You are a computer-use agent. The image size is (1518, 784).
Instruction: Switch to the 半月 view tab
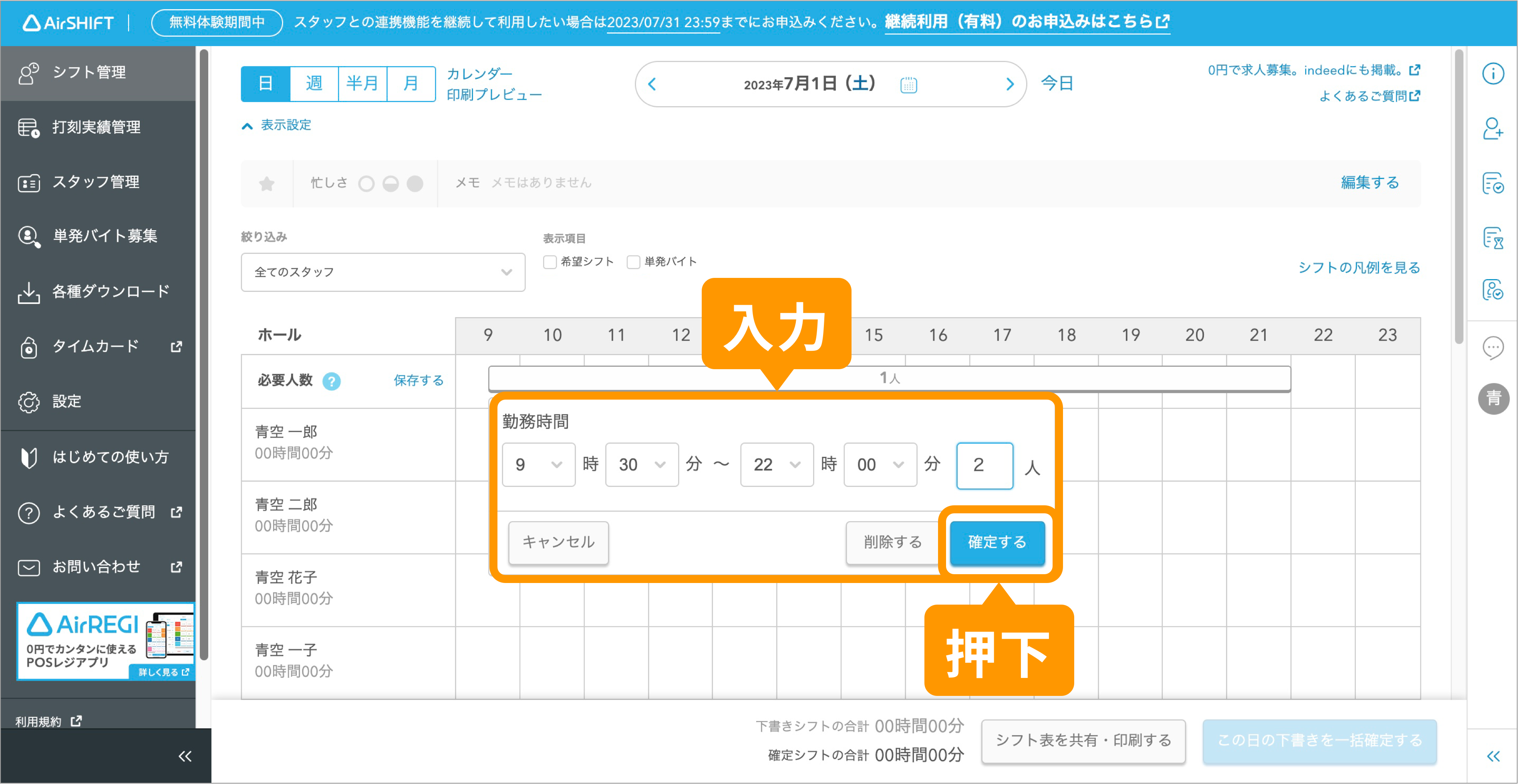(x=362, y=84)
